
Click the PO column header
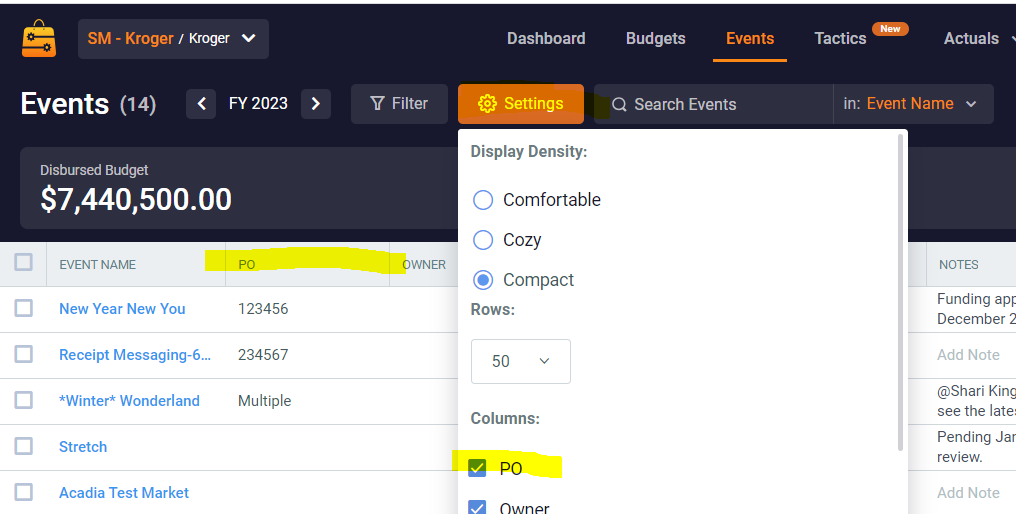[247, 264]
